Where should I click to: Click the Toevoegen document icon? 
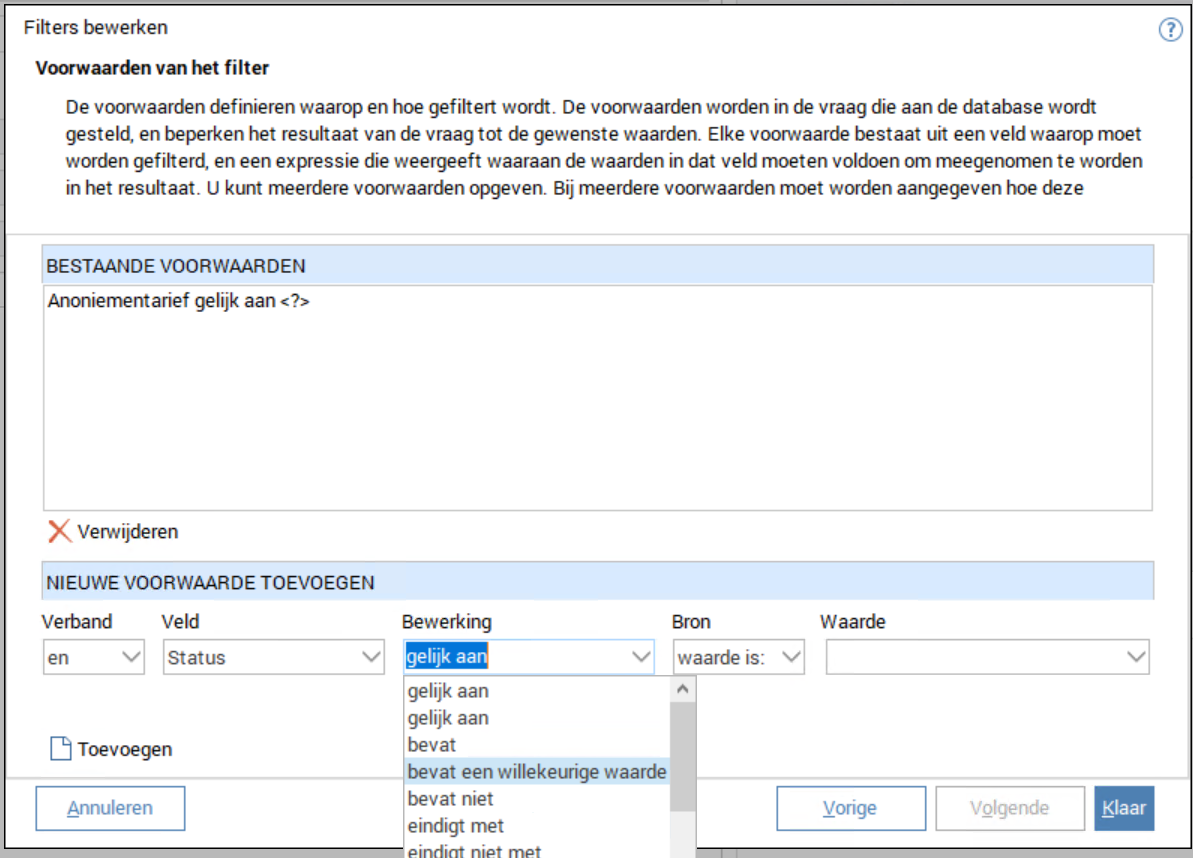coord(61,749)
